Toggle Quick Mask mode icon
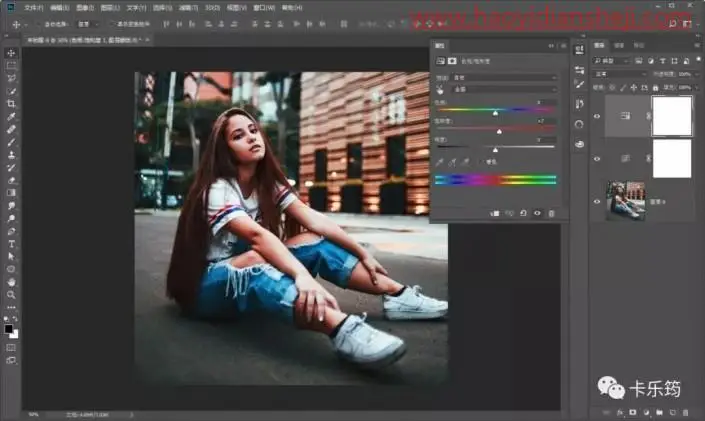Image resolution: width=705 pixels, height=421 pixels. pos(11,348)
